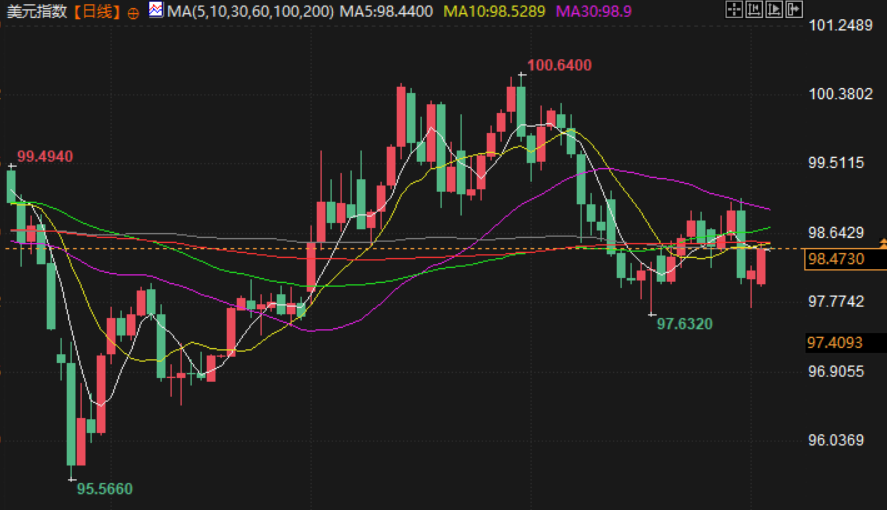Click the crosshair cursor icon at top right
The height and width of the screenshot is (510, 887).
[734, 9]
